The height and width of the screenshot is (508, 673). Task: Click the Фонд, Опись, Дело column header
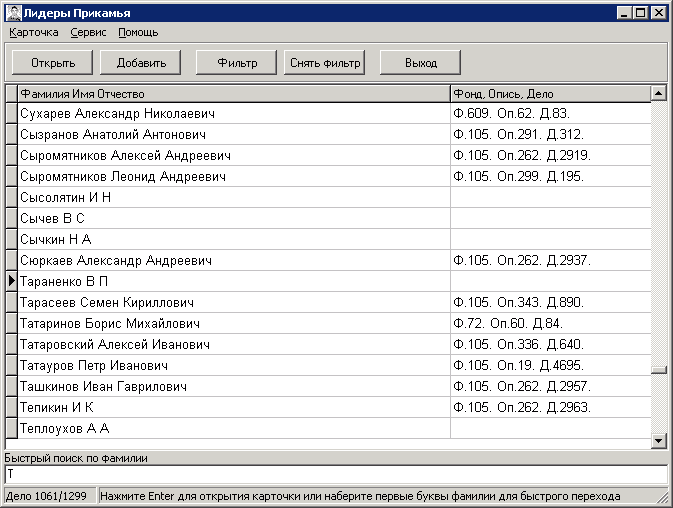pyautogui.click(x=551, y=94)
